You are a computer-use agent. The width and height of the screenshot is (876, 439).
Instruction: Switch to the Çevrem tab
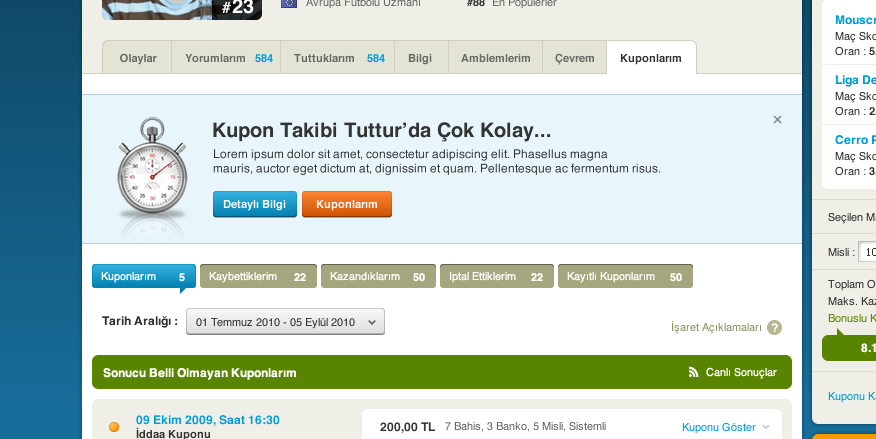pos(574,59)
